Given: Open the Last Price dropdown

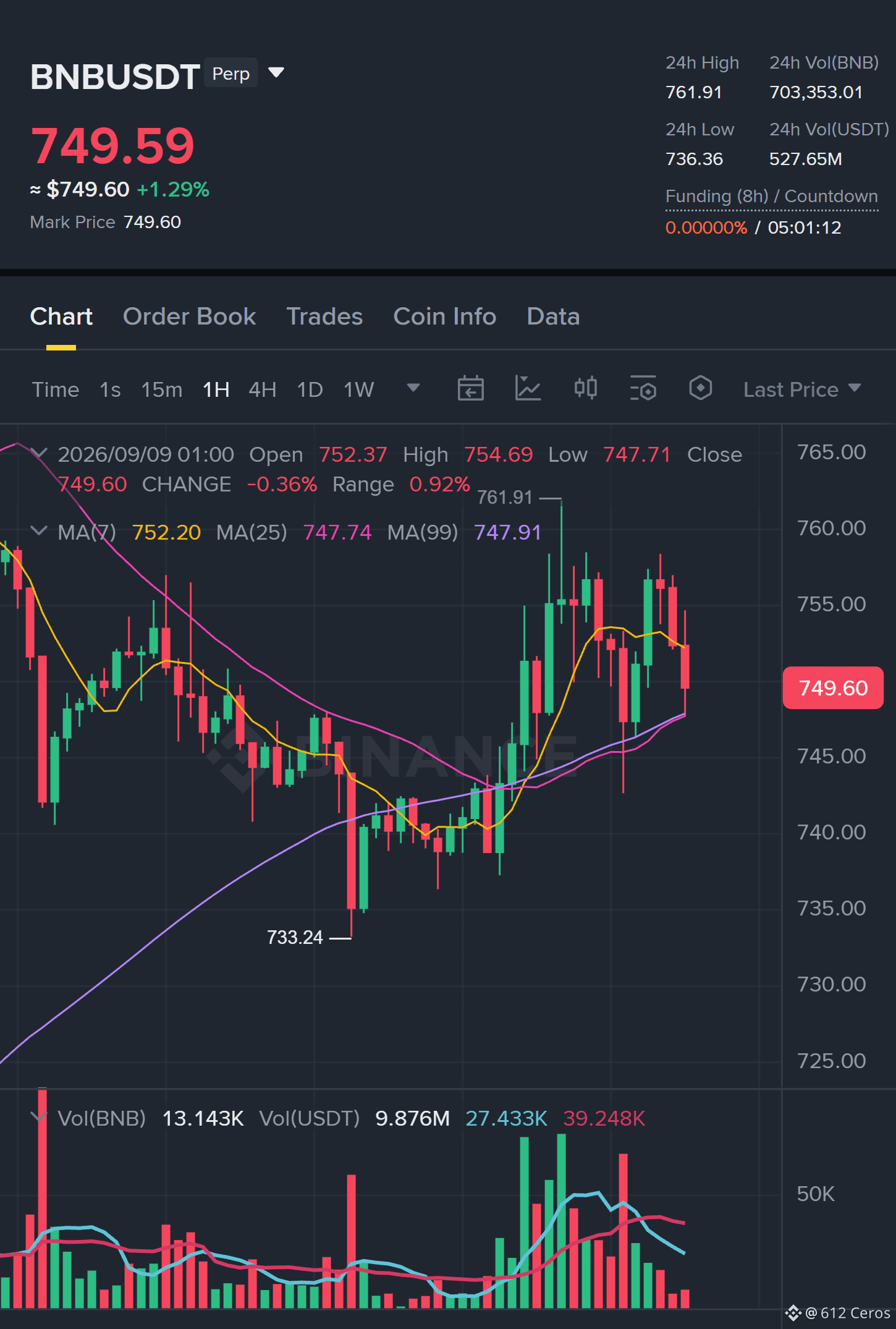Looking at the screenshot, I should (x=801, y=389).
